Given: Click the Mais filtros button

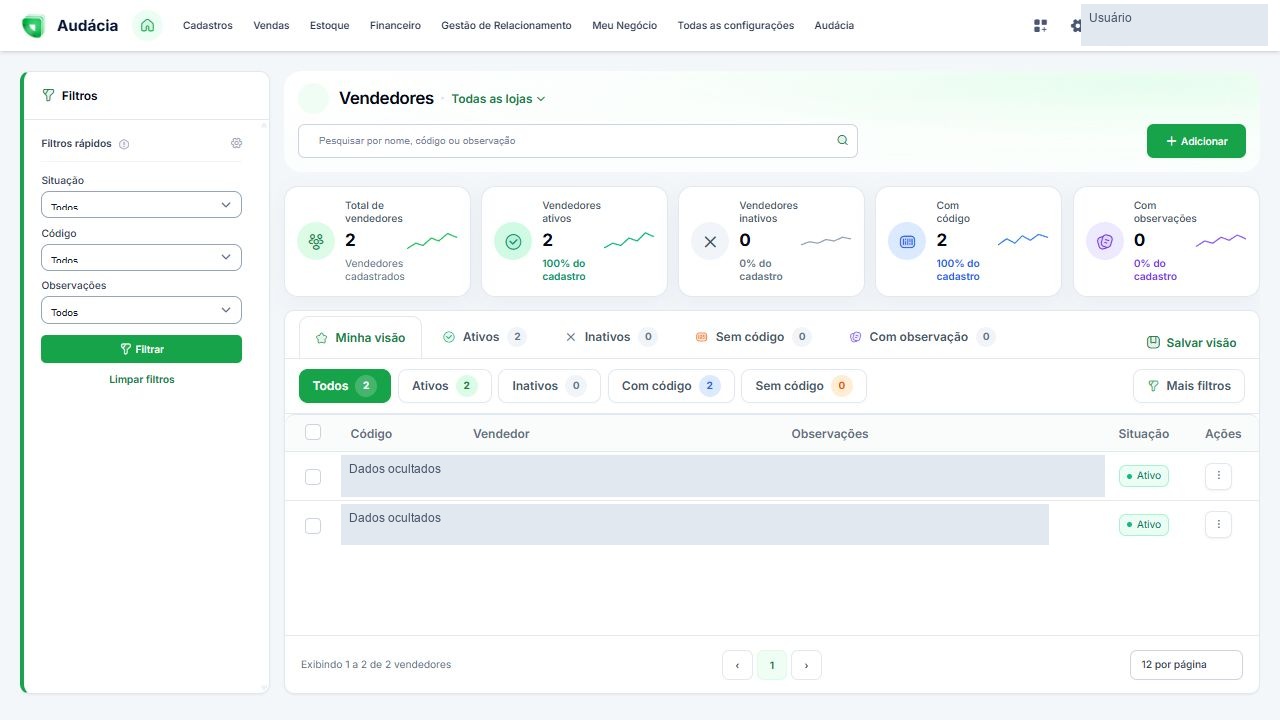Looking at the screenshot, I should coord(1189,386).
